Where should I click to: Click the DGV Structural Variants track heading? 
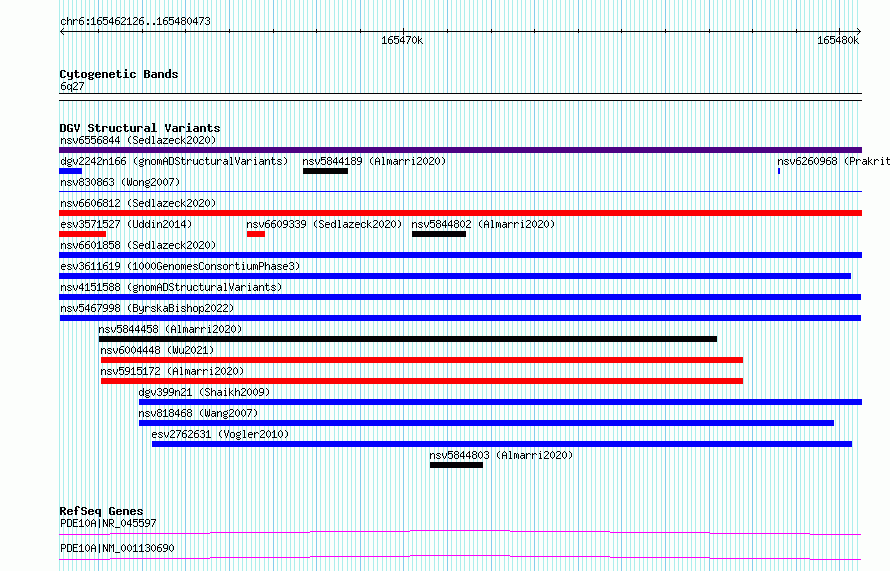click(x=140, y=128)
